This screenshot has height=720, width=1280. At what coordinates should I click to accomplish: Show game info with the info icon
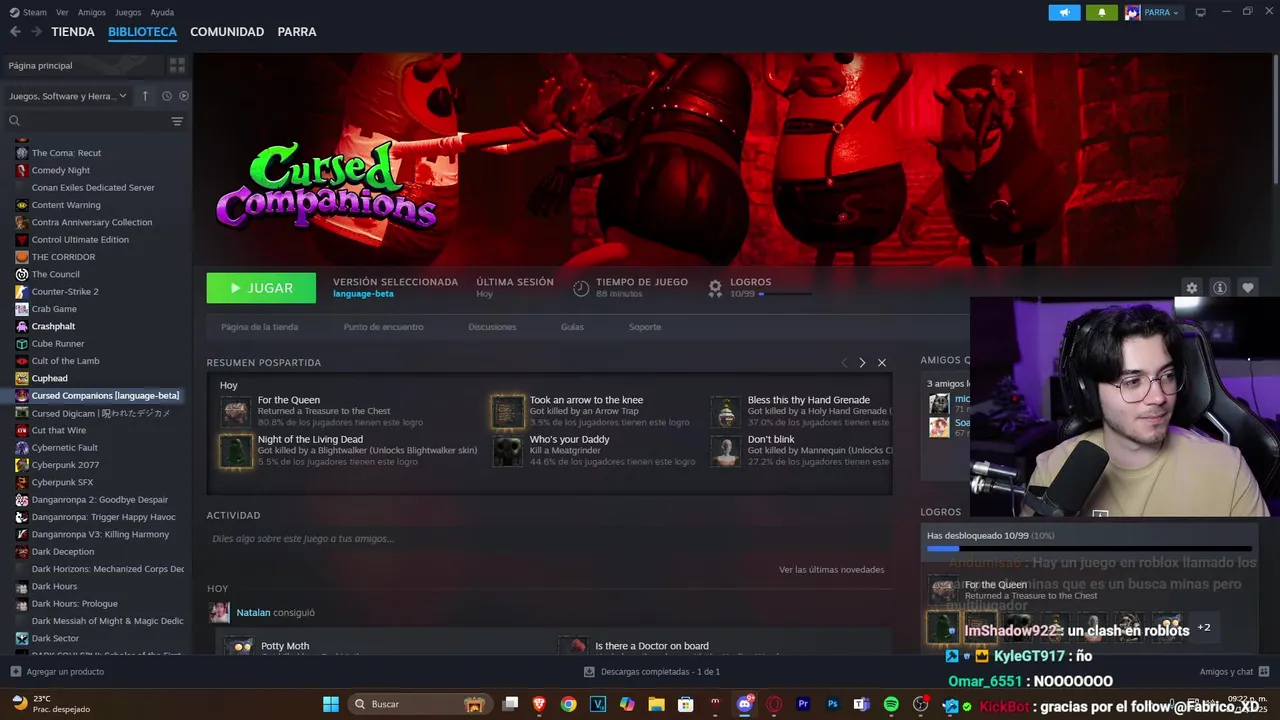pos(1220,288)
